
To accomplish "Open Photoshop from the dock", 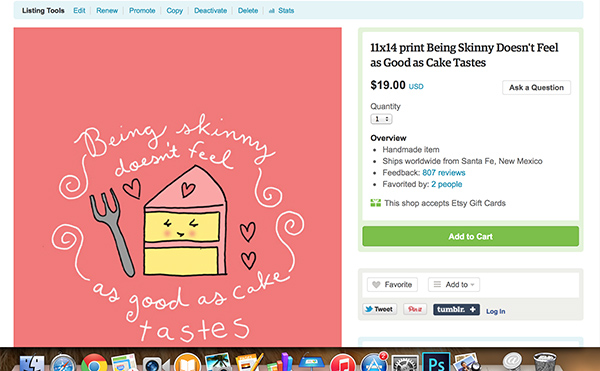I will click(x=436, y=362).
